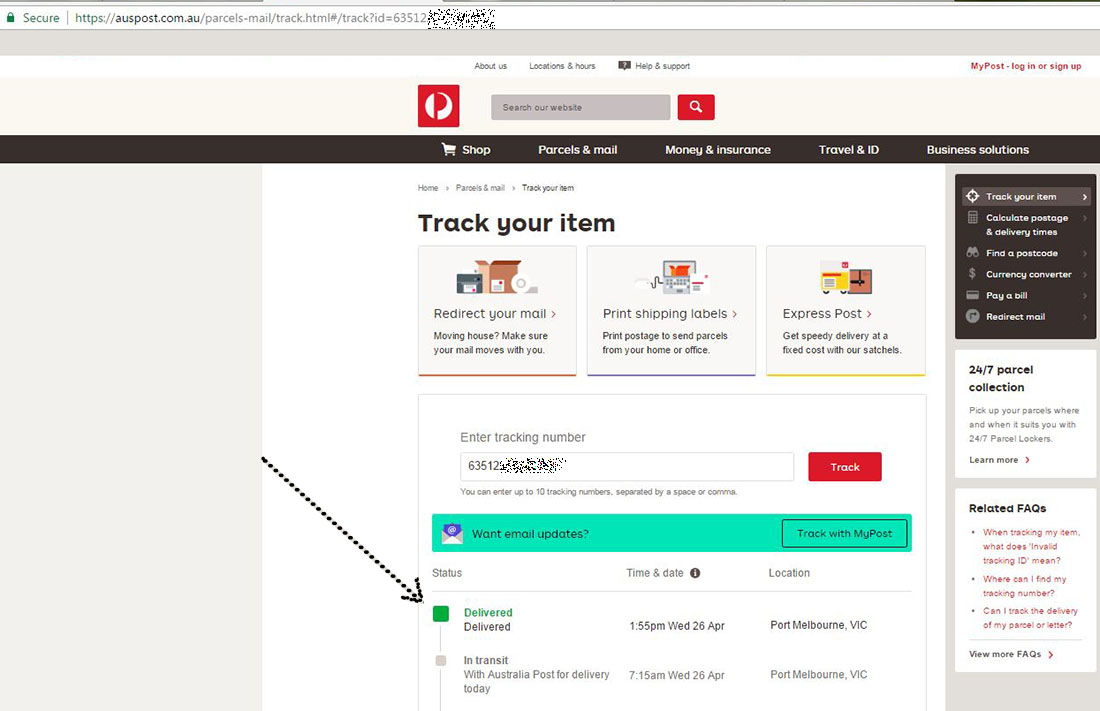Click the Redirect mail round icon
The height and width of the screenshot is (711, 1100).
pos(972,316)
